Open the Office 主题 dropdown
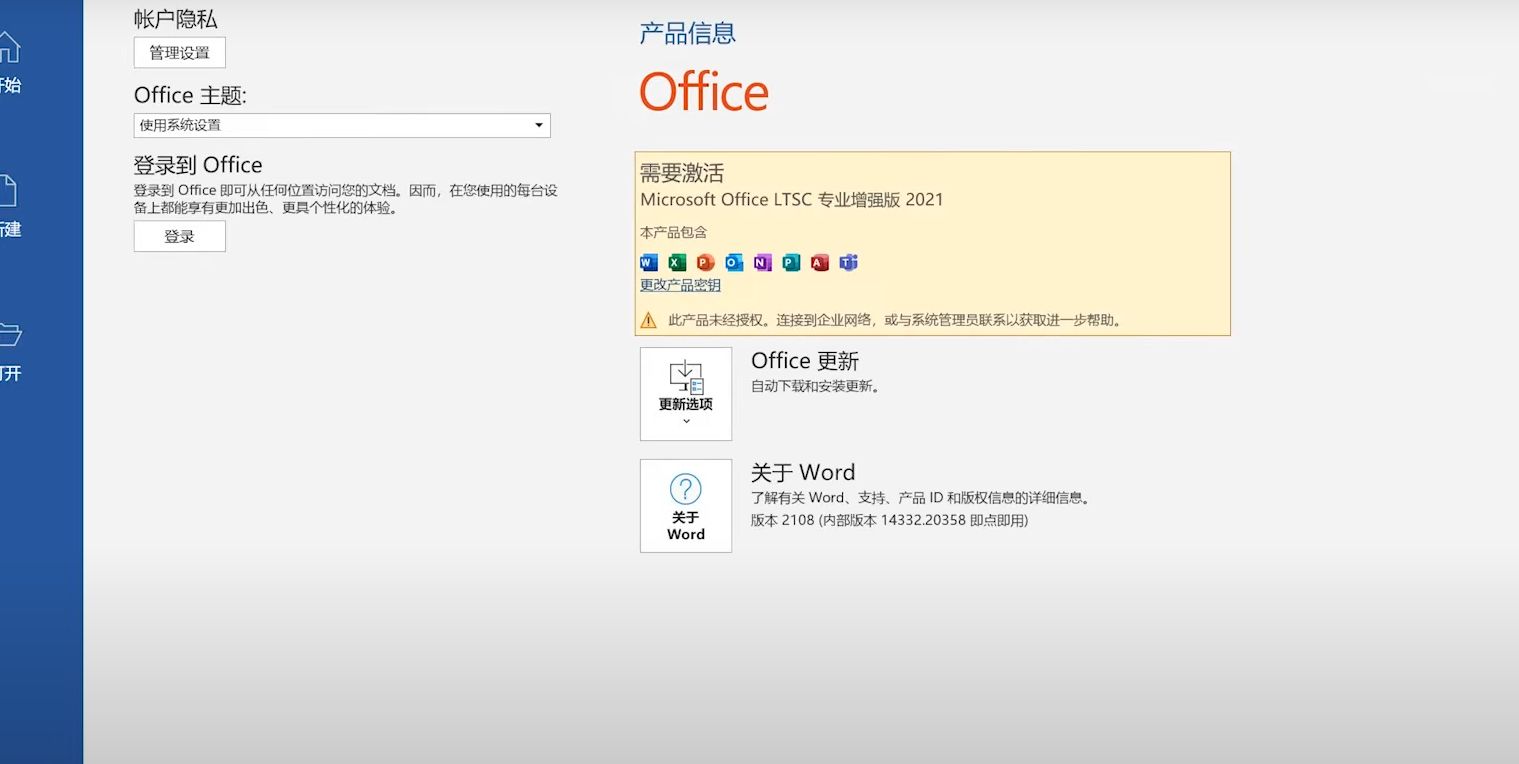Screen dimensions: 1519x764 342,125
